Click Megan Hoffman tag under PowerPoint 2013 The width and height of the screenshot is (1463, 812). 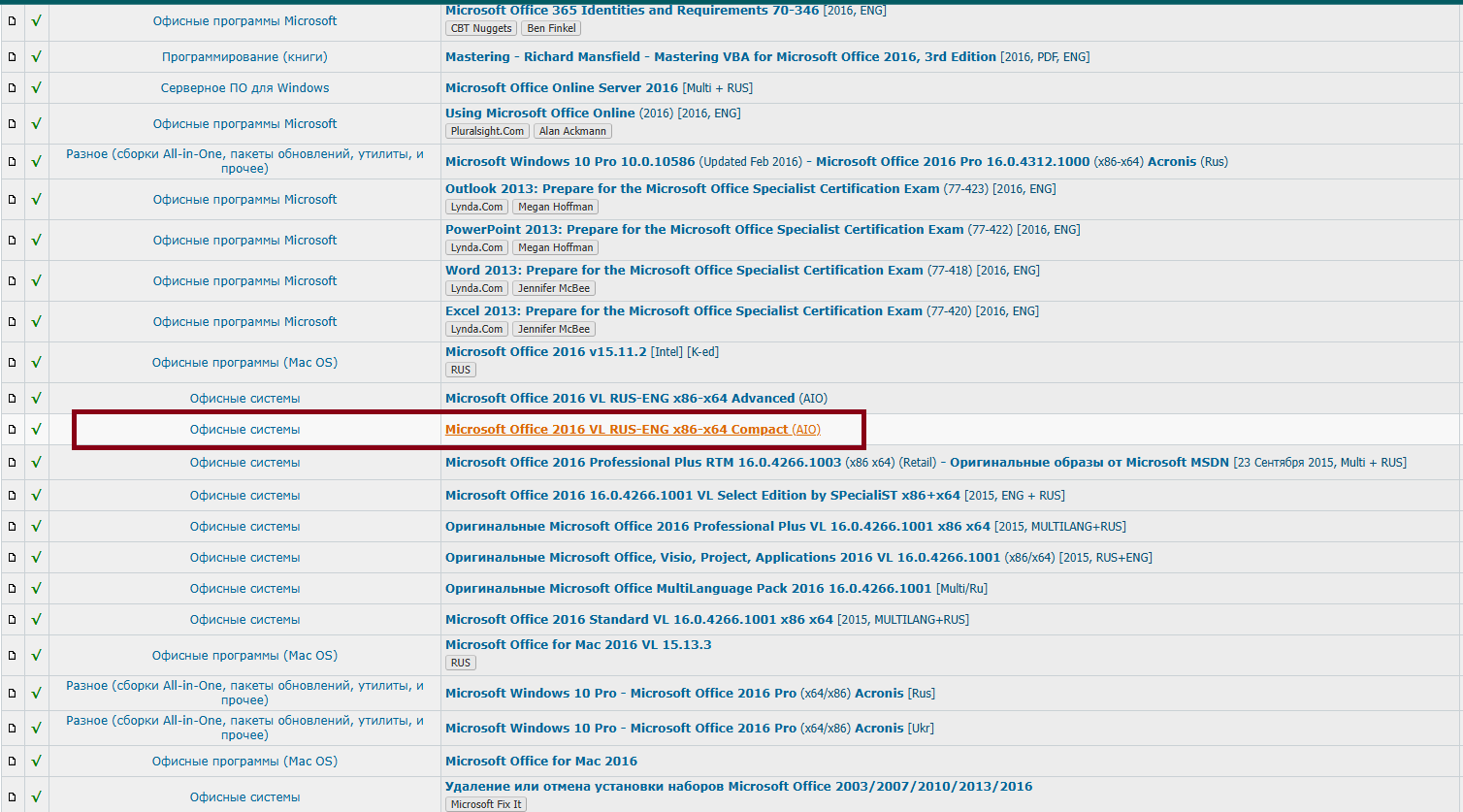(555, 247)
